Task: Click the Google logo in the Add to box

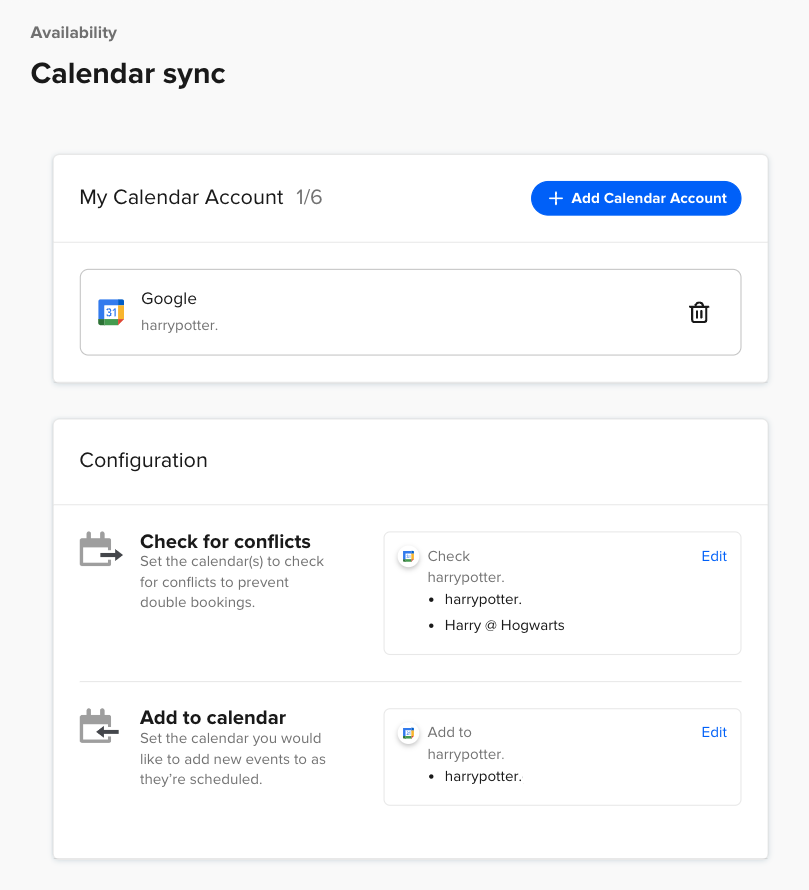Action: pyautogui.click(x=407, y=732)
